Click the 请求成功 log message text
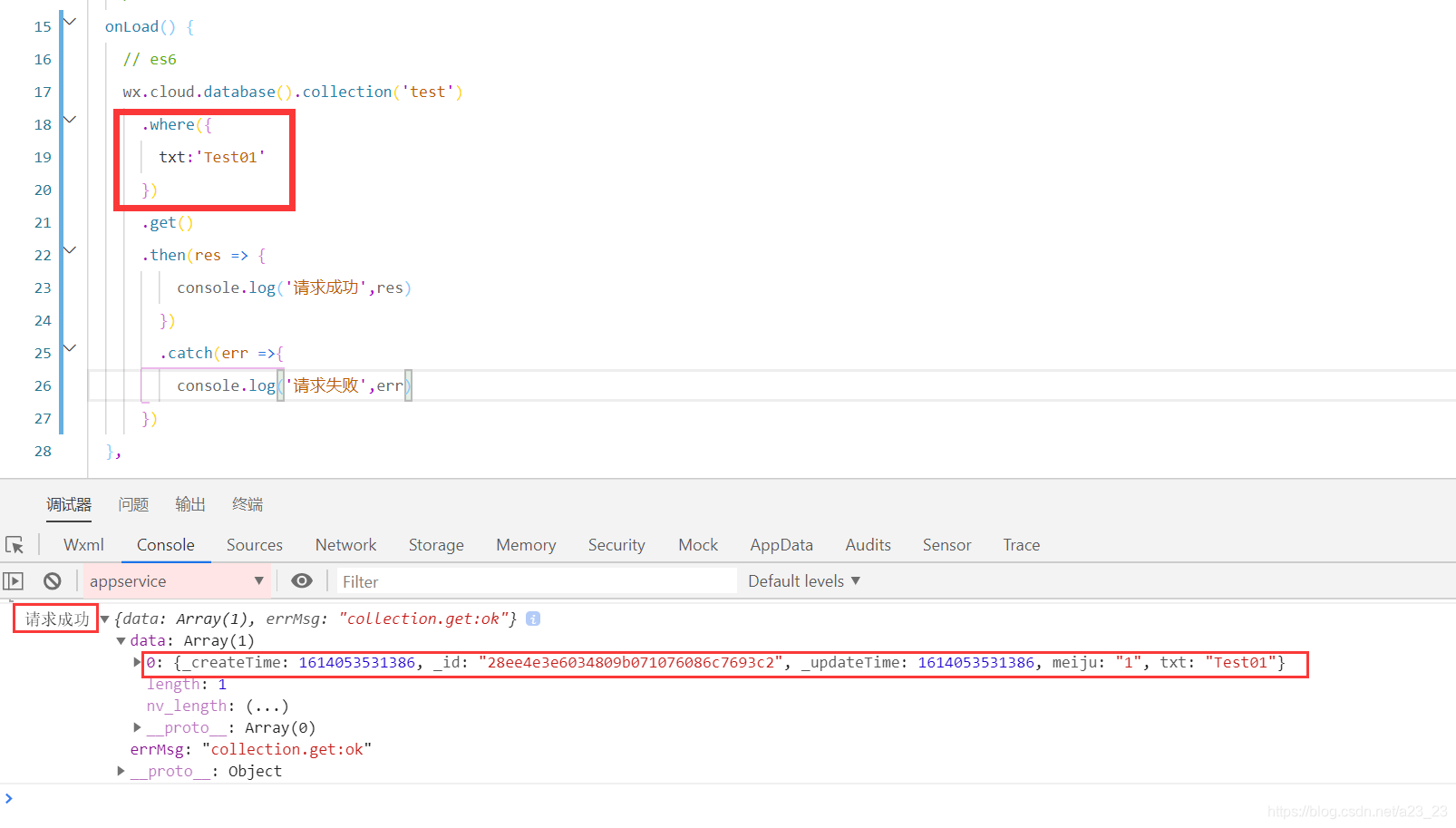Screen dimensions: 1456x828 [x=57, y=619]
